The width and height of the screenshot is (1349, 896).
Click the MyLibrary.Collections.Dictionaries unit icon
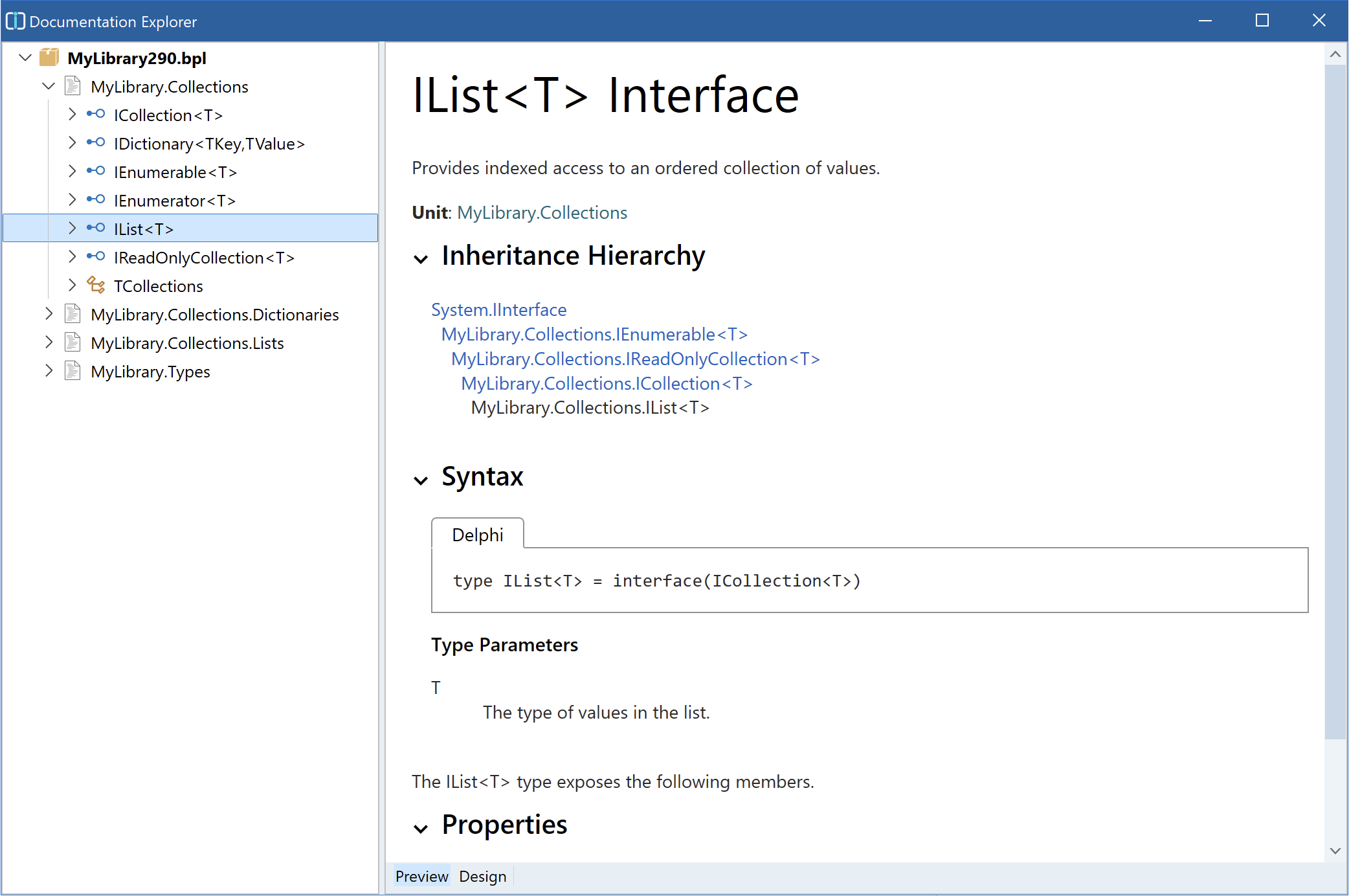click(72, 314)
